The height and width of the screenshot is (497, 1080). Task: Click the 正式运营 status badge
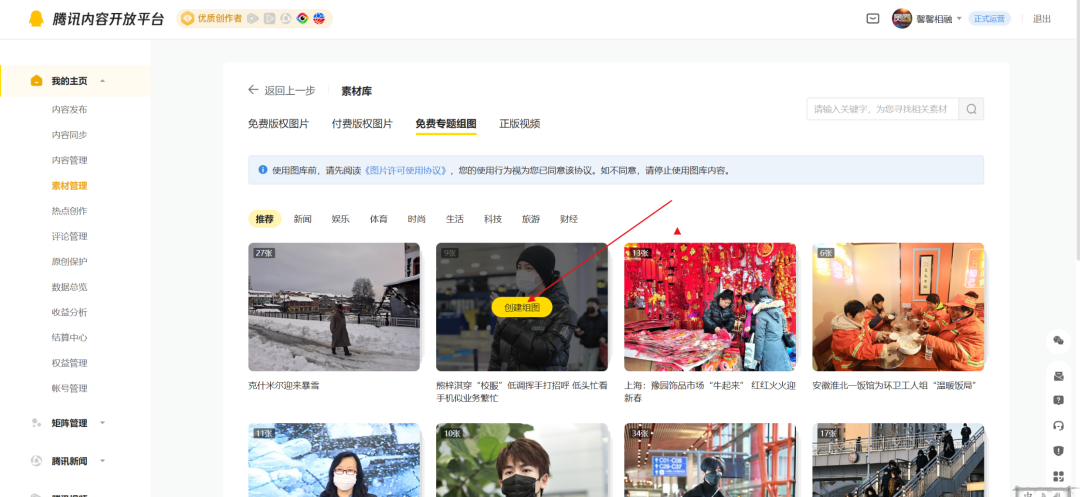[989, 19]
